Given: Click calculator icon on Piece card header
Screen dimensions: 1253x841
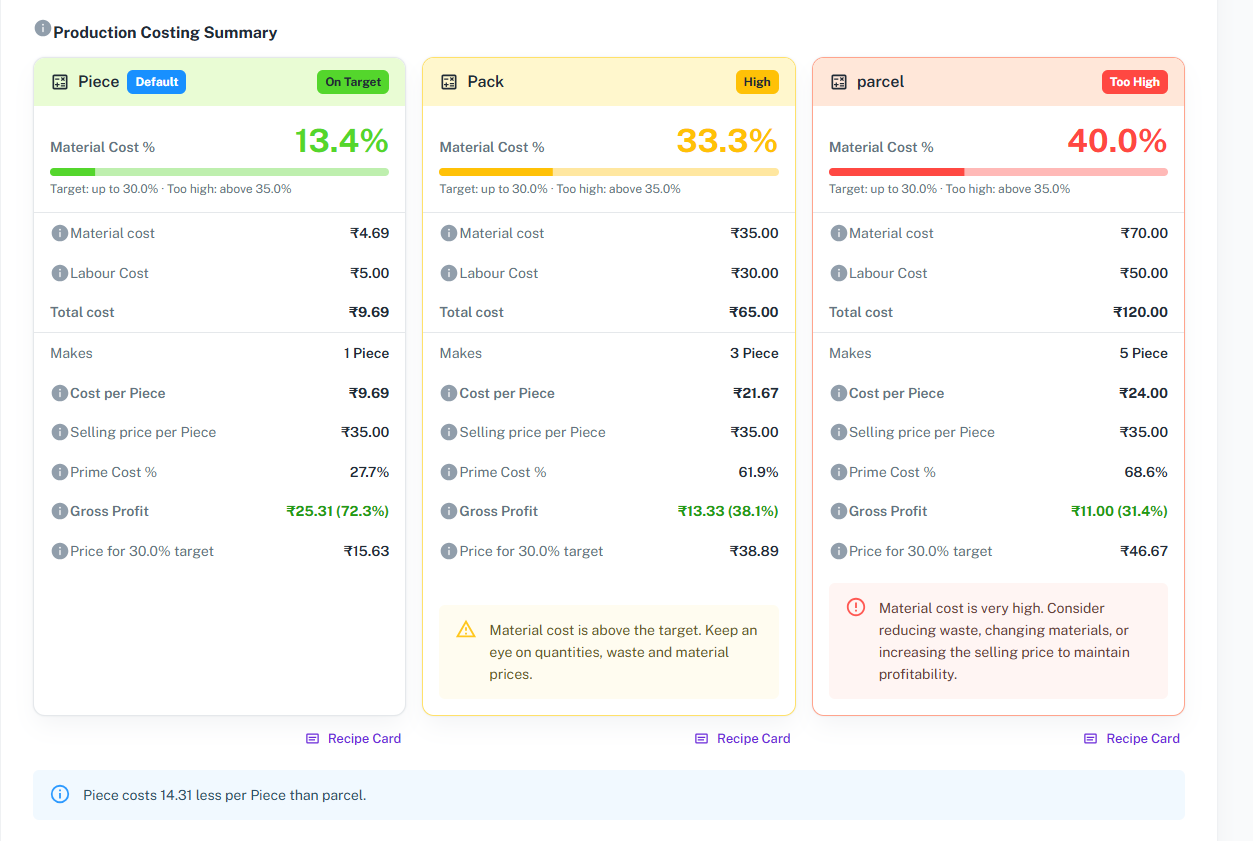Looking at the screenshot, I should (60, 82).
